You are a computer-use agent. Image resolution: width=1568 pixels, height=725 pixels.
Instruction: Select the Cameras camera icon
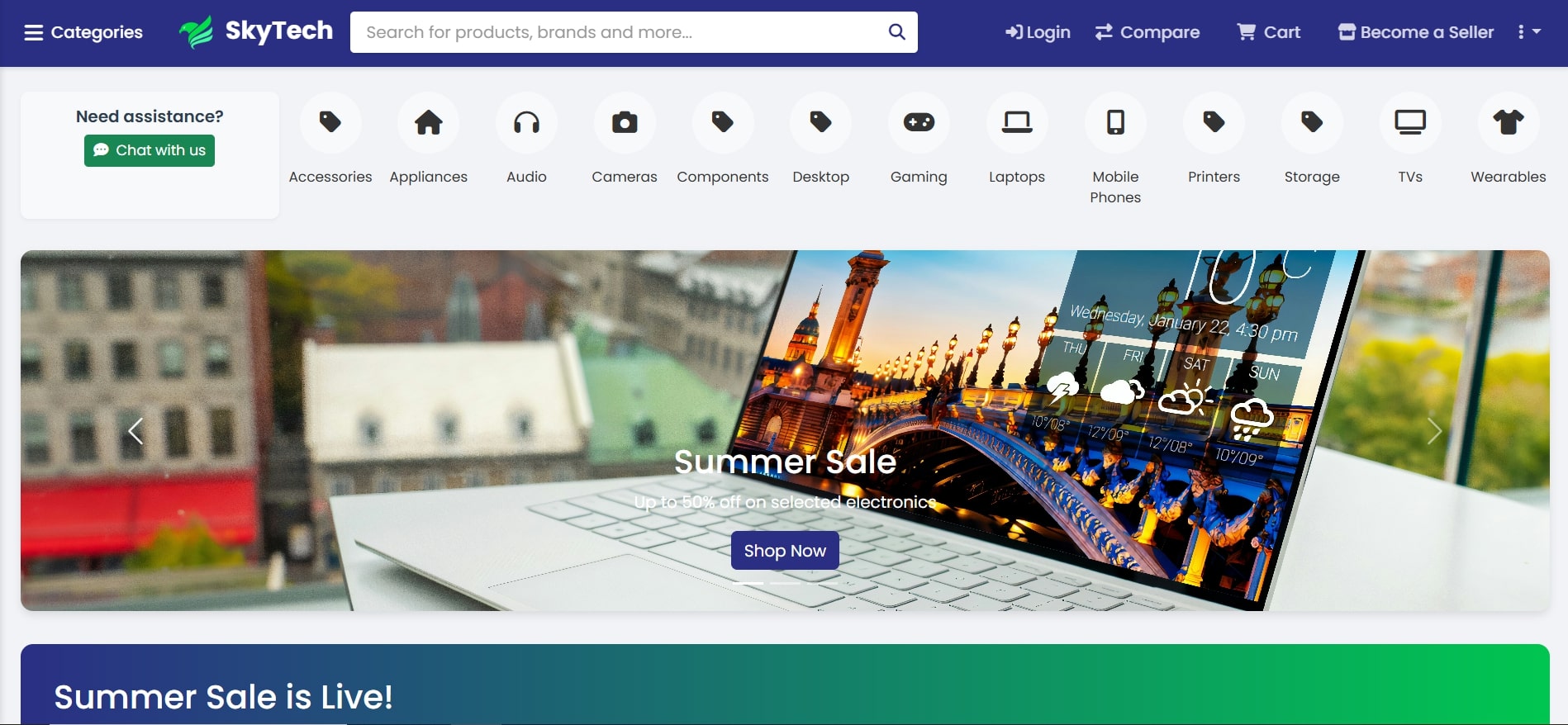(x=625, y=122)
